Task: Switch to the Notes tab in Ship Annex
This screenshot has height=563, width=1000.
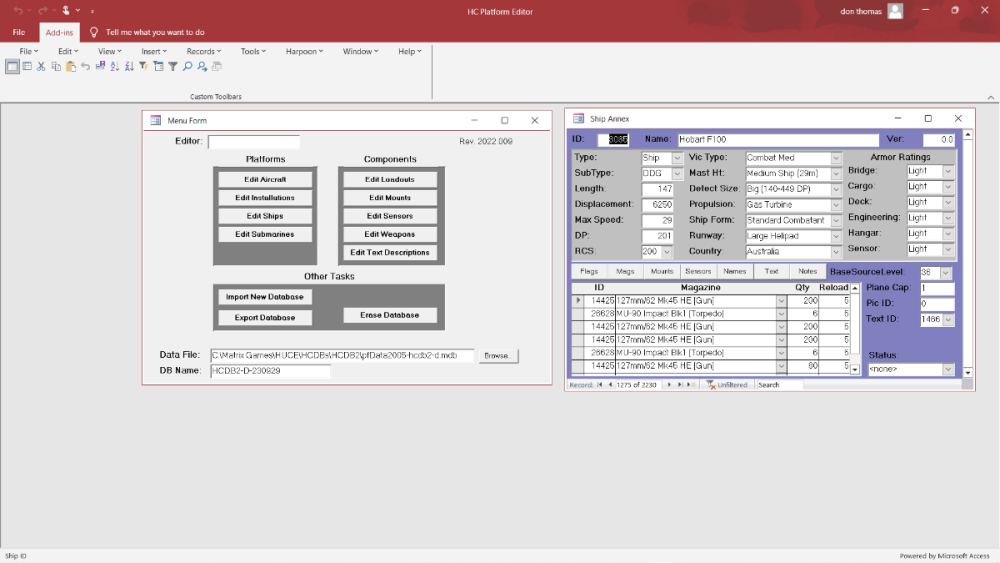Action: point(807,272)
